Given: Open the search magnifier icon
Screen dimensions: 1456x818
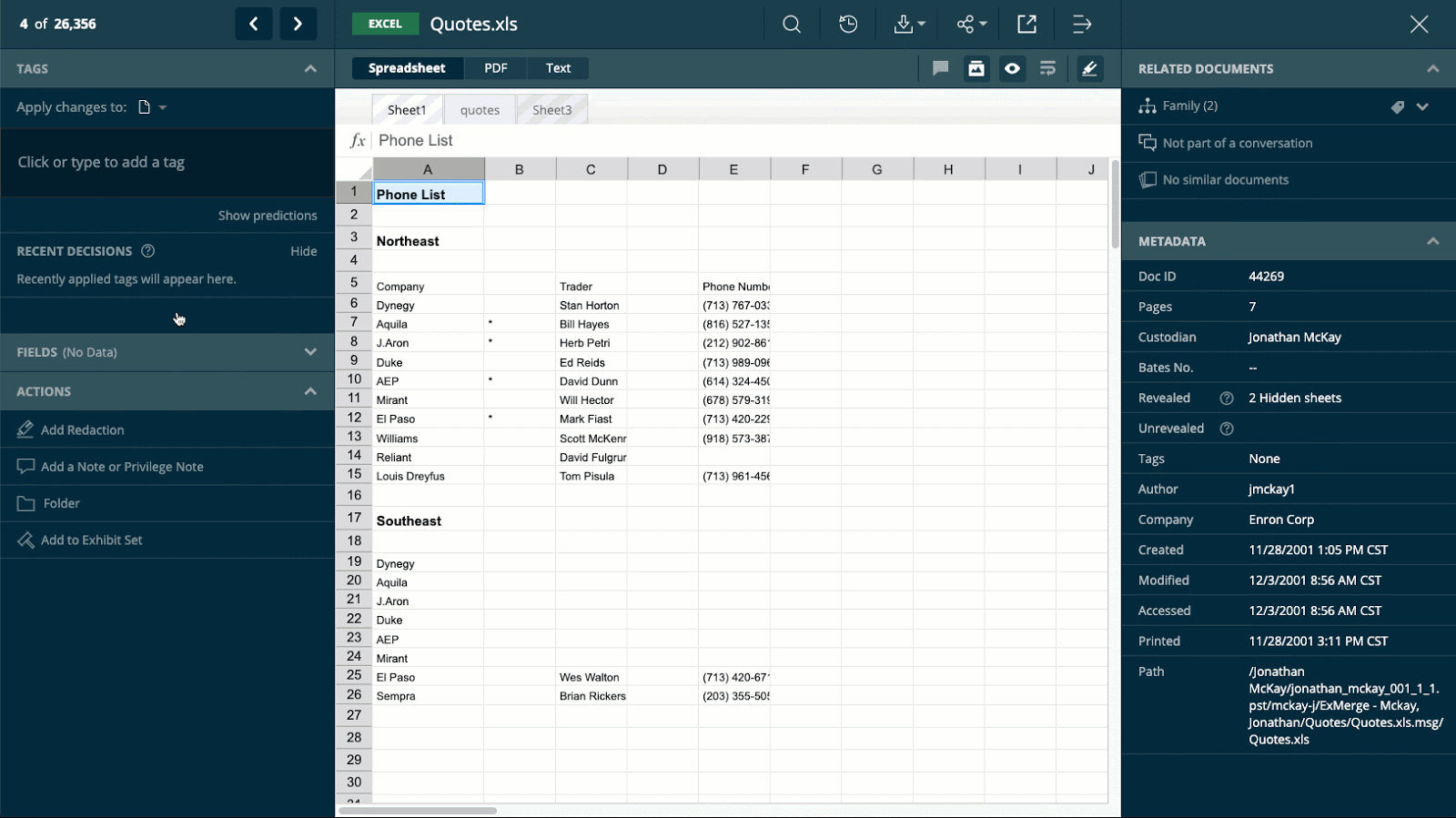Looking at the screenshot, I should [792, 25].
